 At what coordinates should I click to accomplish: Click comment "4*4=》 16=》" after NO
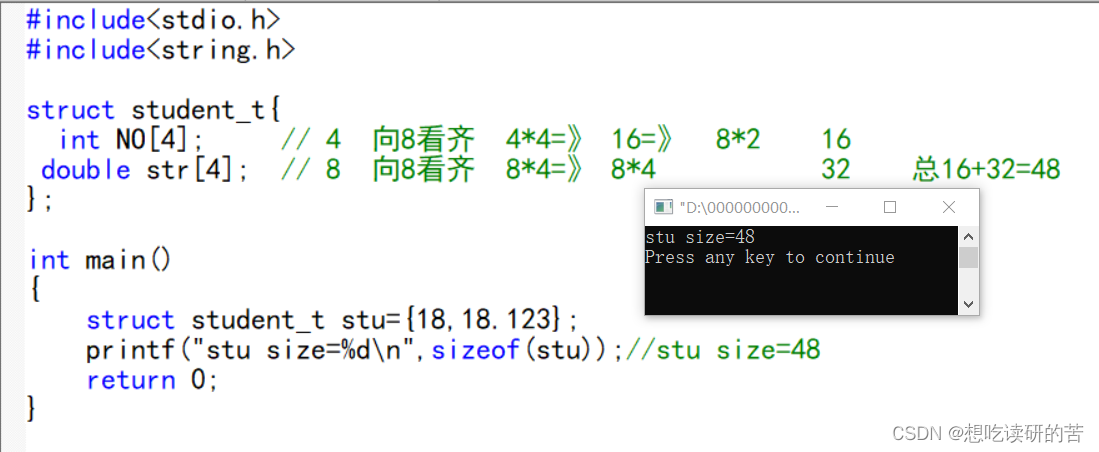589,139
